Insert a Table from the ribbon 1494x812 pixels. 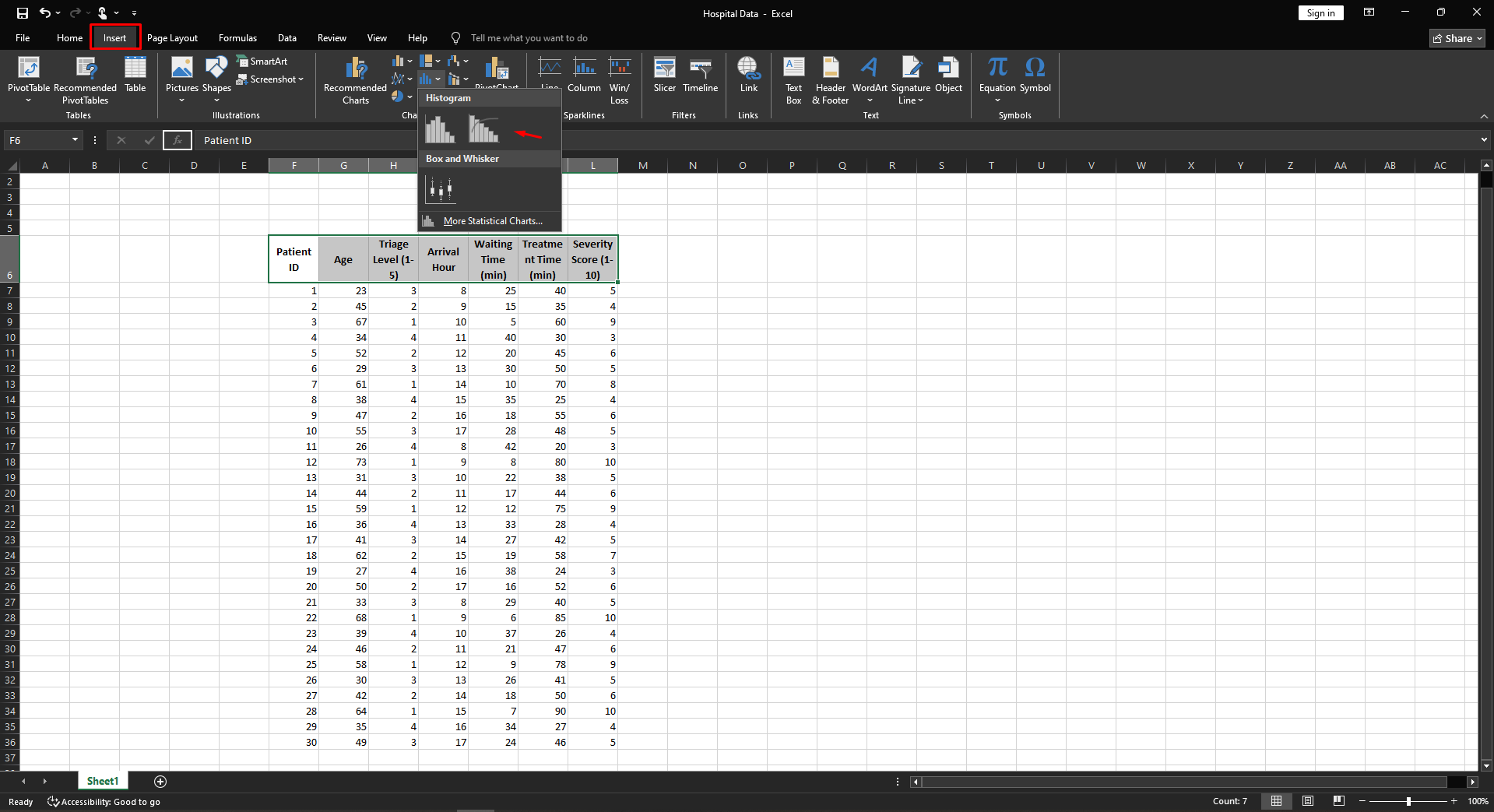click(x=135, y=75)
